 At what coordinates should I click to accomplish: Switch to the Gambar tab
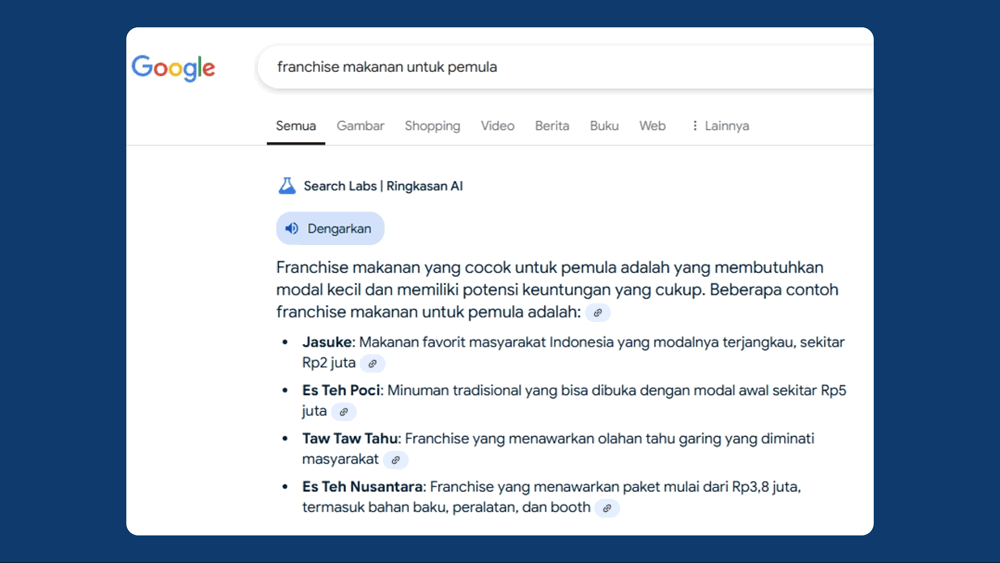pyautogui.click(x=360, y=126)
